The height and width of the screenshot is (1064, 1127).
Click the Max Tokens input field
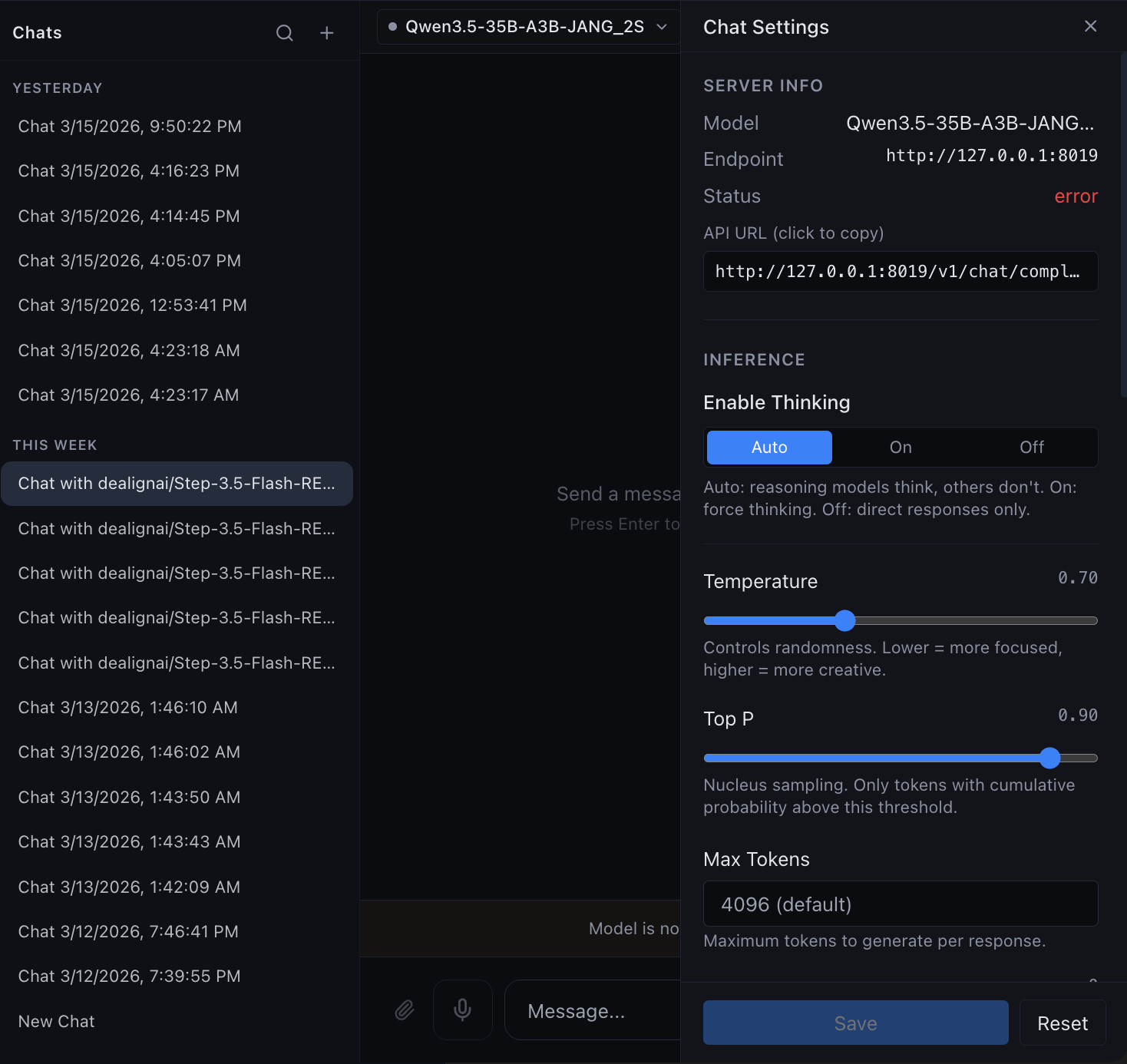pos(901,904)
